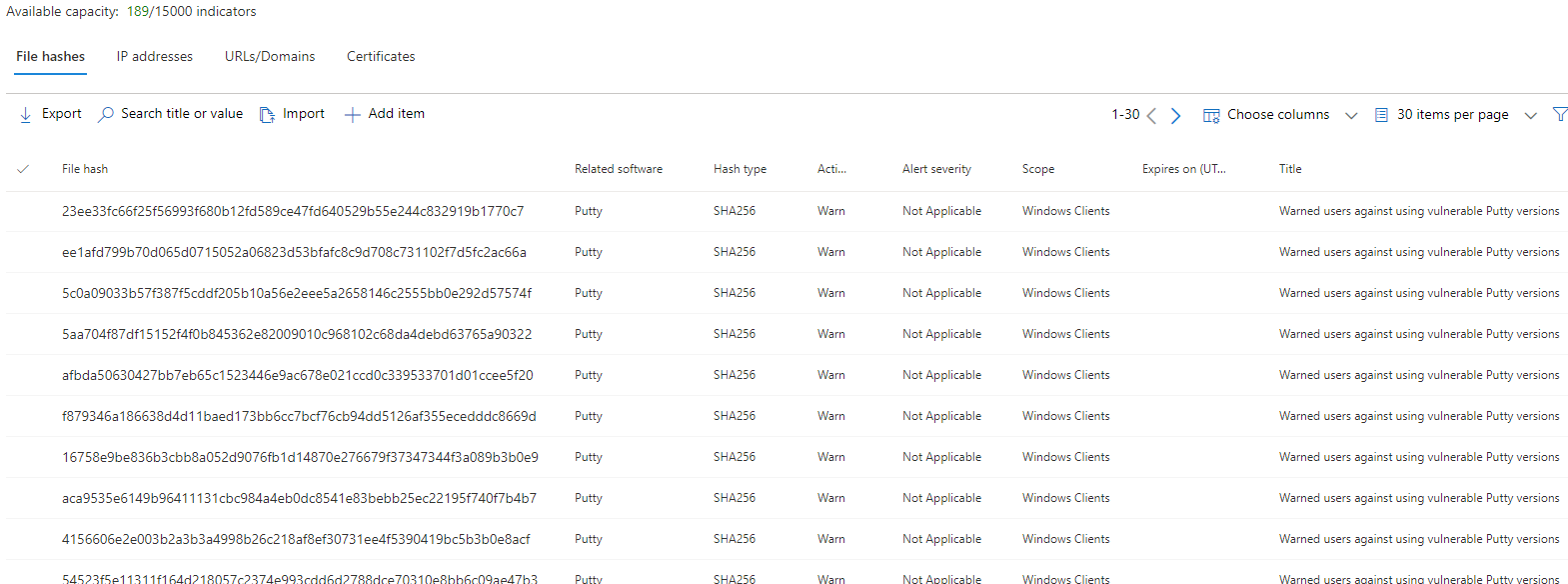Select hash starting with 5c0a09033b57f387
Image resolution: width=1568 pixels, height=584 pixels.
(297, 293)
